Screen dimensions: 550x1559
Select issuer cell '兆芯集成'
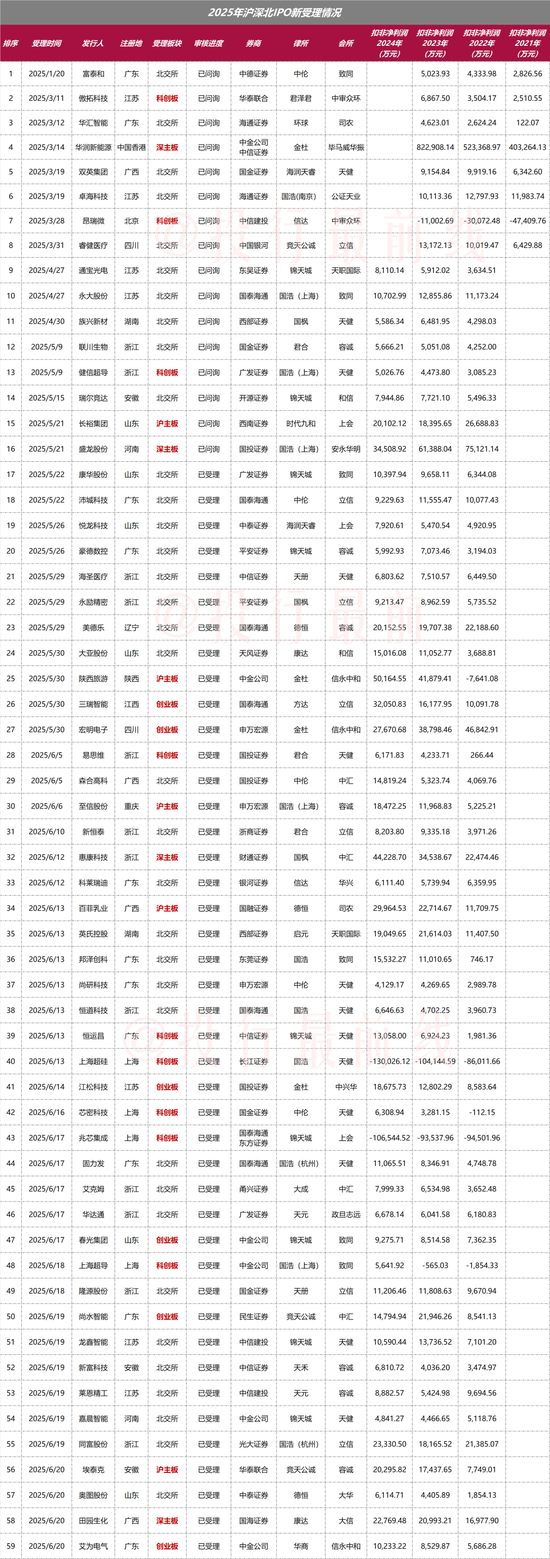pyautogui.click(x=93, y=1139)
